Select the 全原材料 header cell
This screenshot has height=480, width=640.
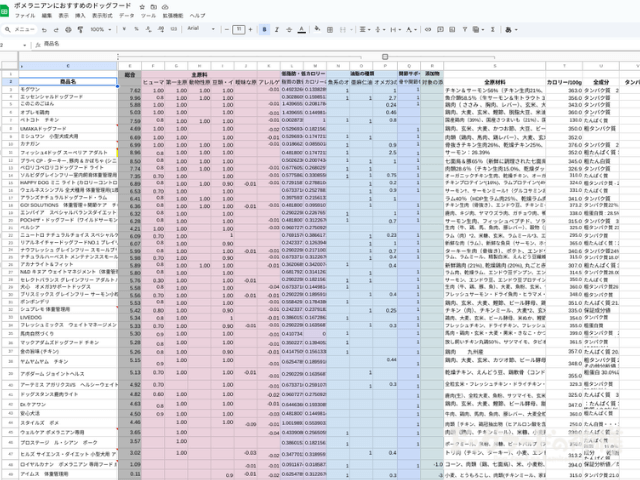pyautogui.click(x=494, y=82)
